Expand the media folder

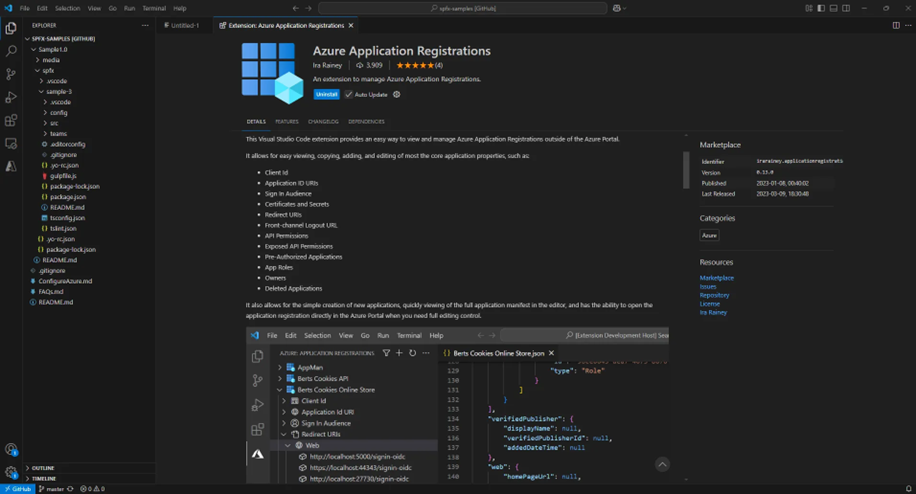51,60
